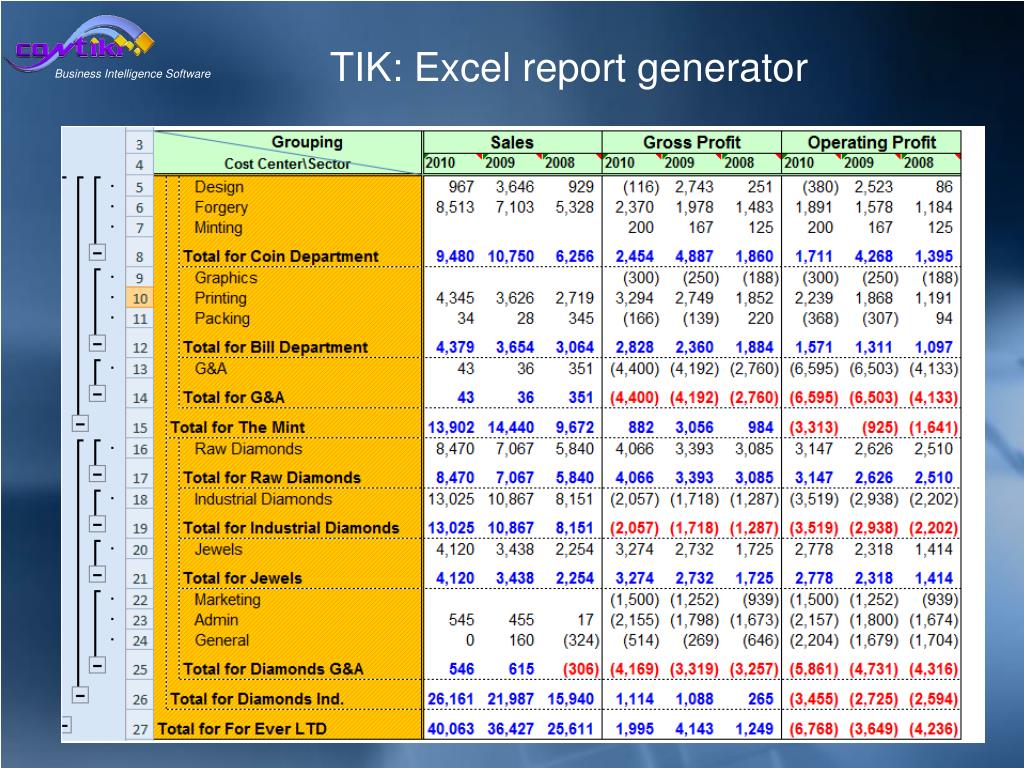The height and width of the screenshot is (768, 1024).
Task: Select the Printing row label
Action: (x=220, y=298)
